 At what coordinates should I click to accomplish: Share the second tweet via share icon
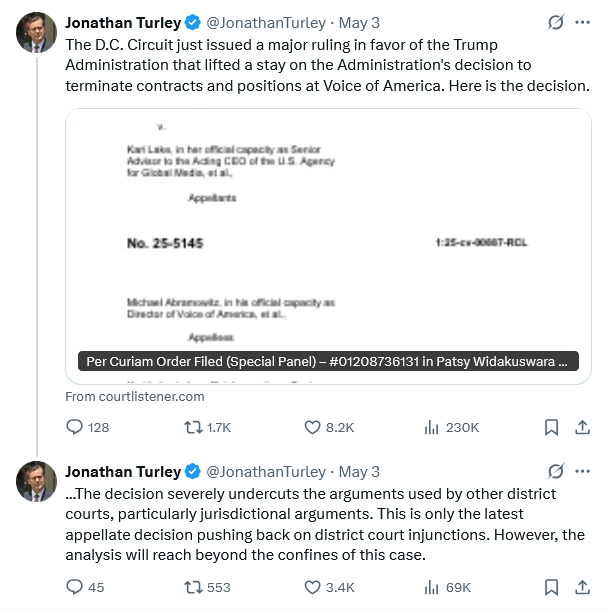point(583,587)
